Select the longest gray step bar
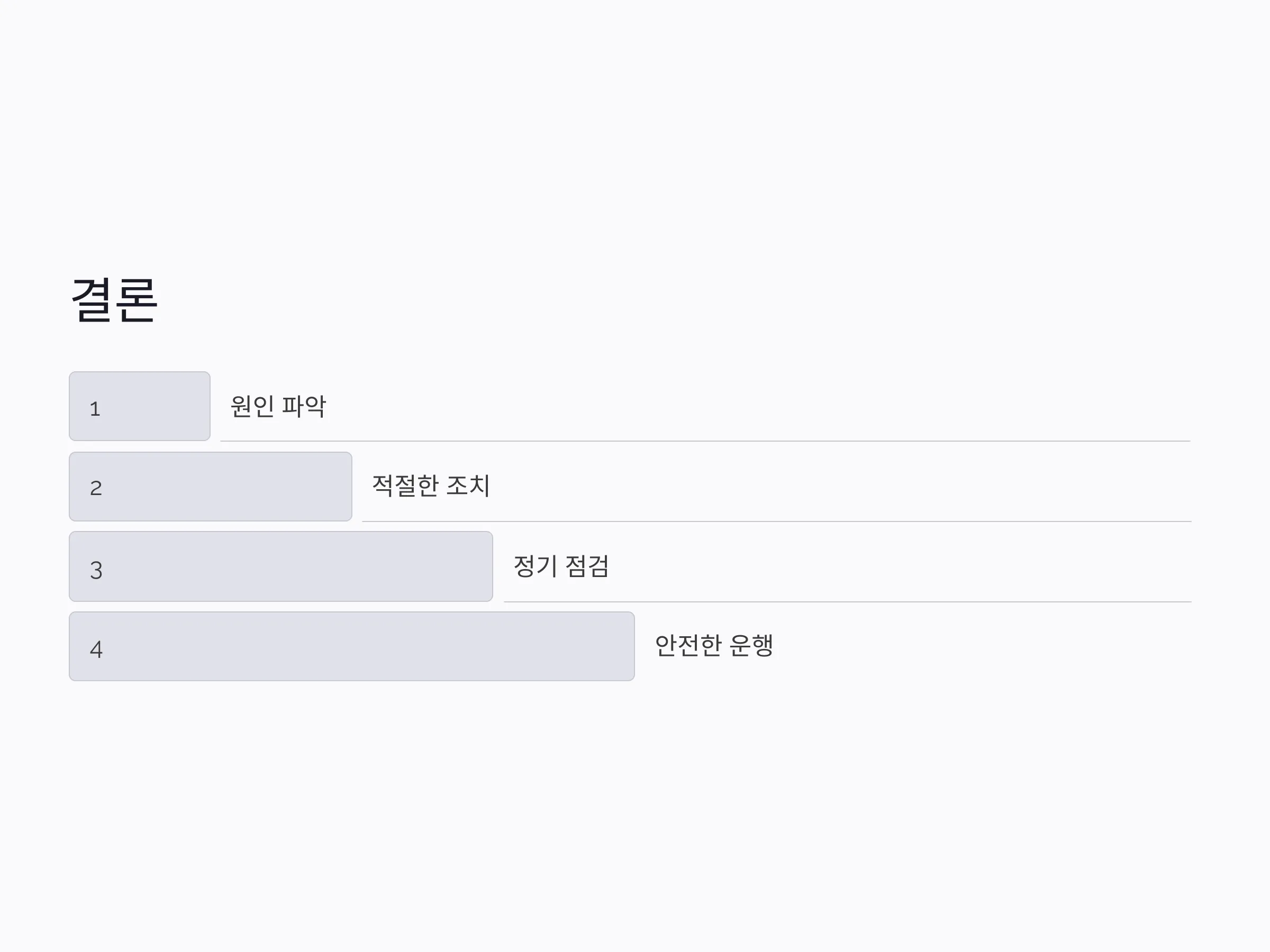The image size is (1270, 952). pos(352,646)
